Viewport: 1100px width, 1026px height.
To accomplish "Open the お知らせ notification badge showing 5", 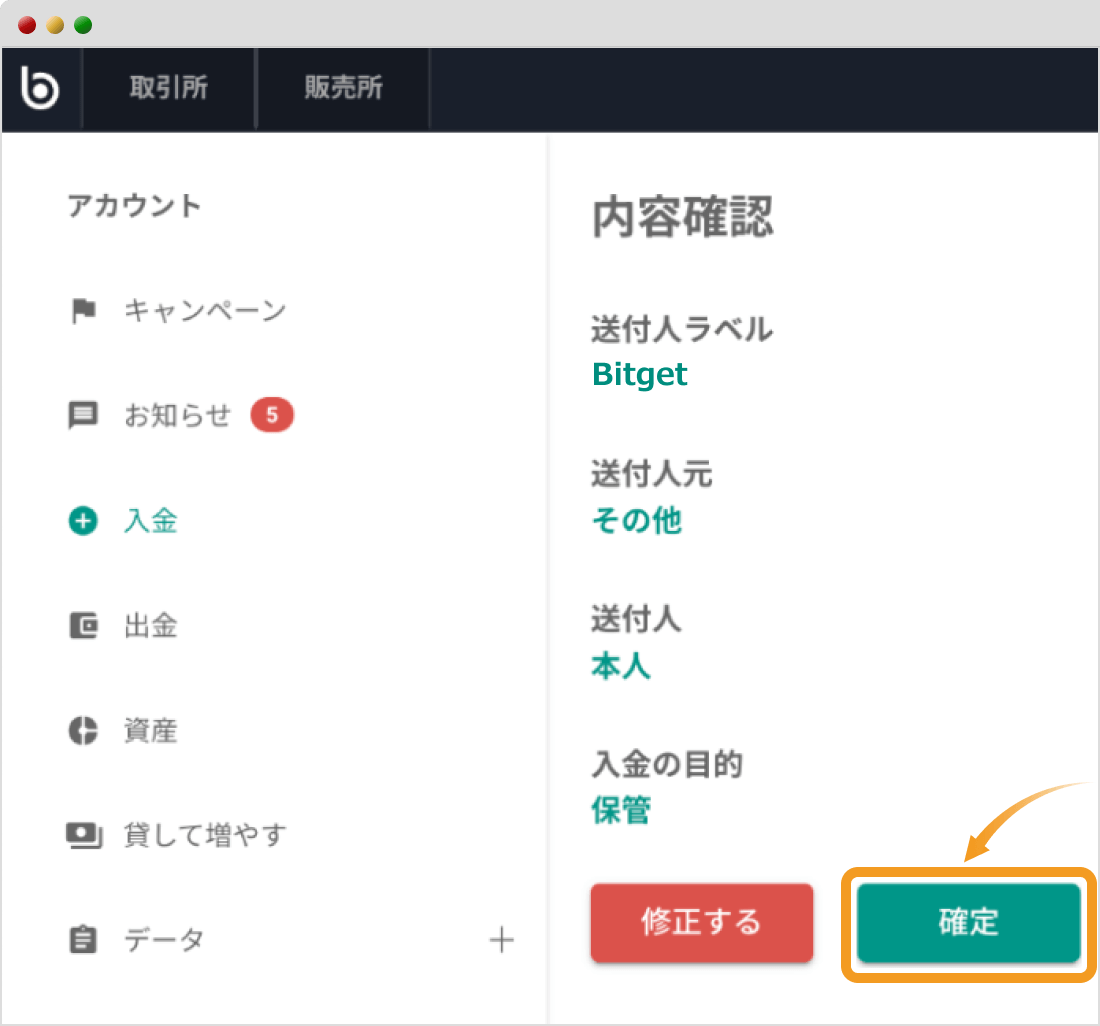I will click(272, 415).
